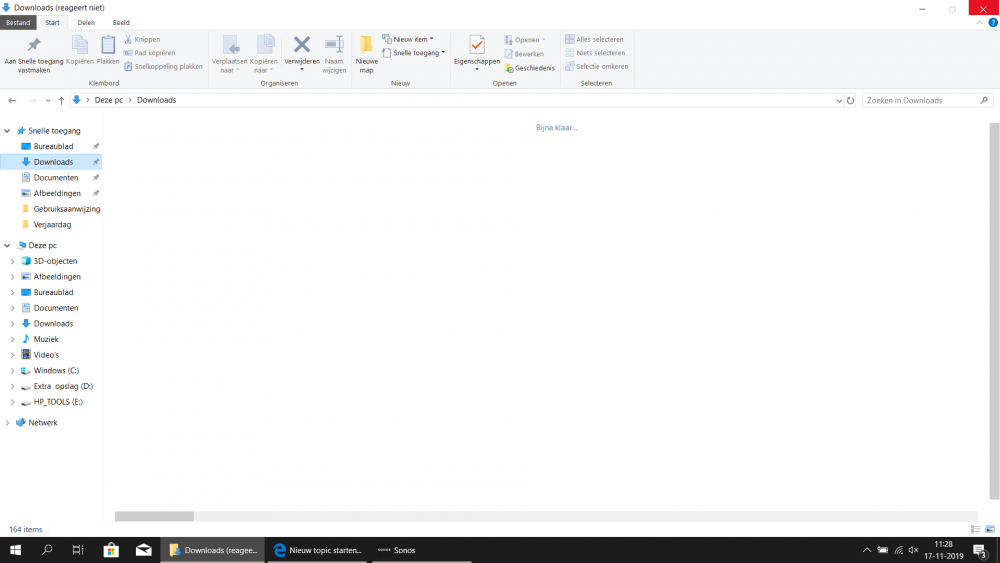Click the refresh button beside address bar
This screenshot has height=563, width=1000.
(x=851, y=100)
